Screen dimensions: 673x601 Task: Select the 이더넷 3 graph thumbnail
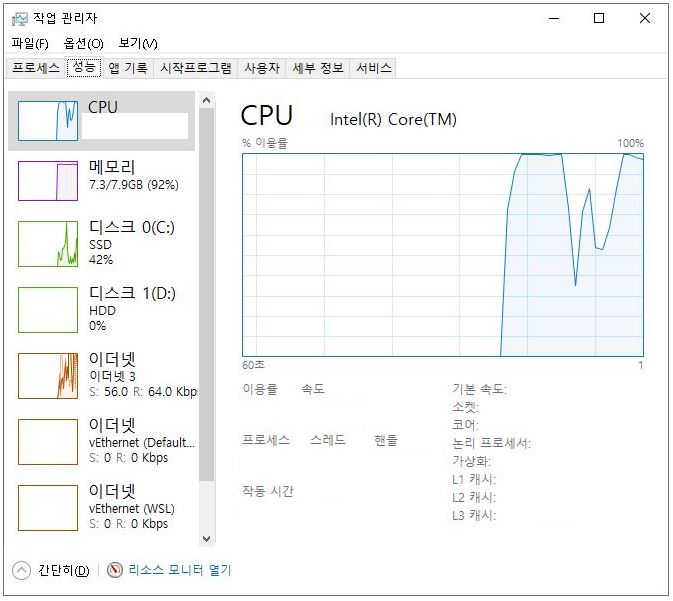coord(48,376)
